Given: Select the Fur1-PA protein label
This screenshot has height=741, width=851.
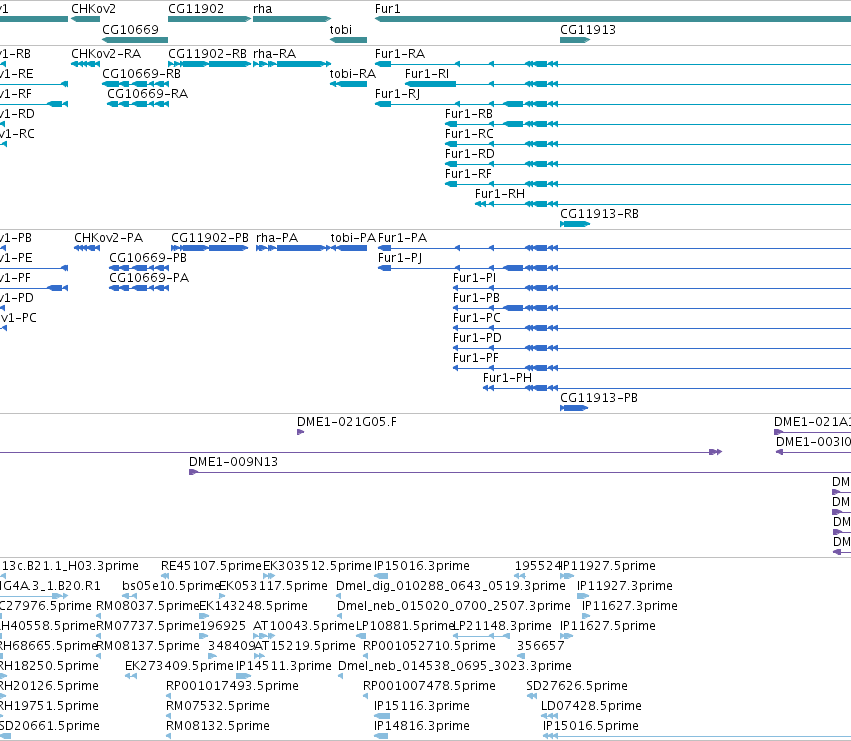Looking at the screenshot, I should tap(402, 238).
